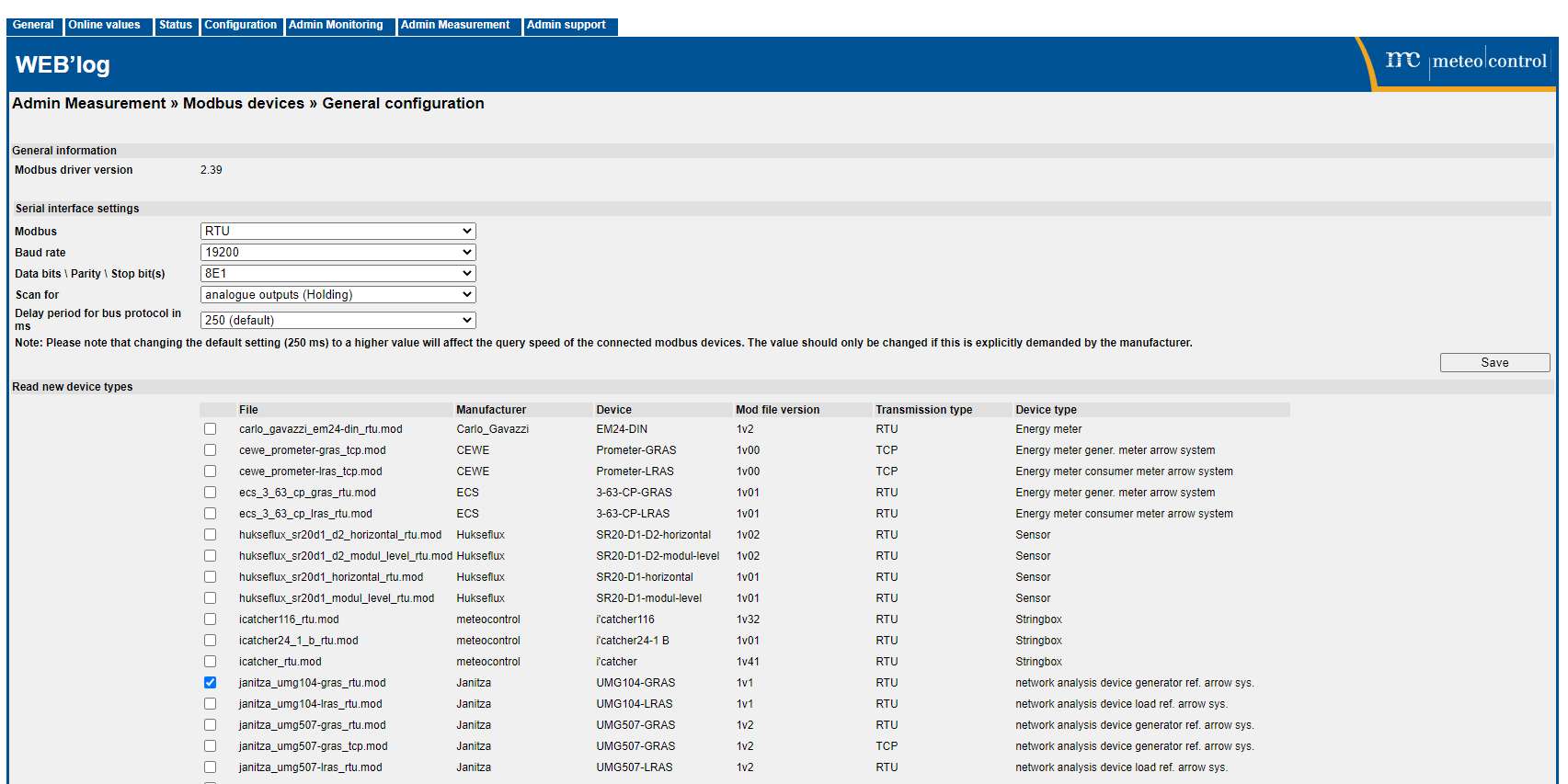
Task: Open Admin Monitoring tab
Action: [336, 26]
